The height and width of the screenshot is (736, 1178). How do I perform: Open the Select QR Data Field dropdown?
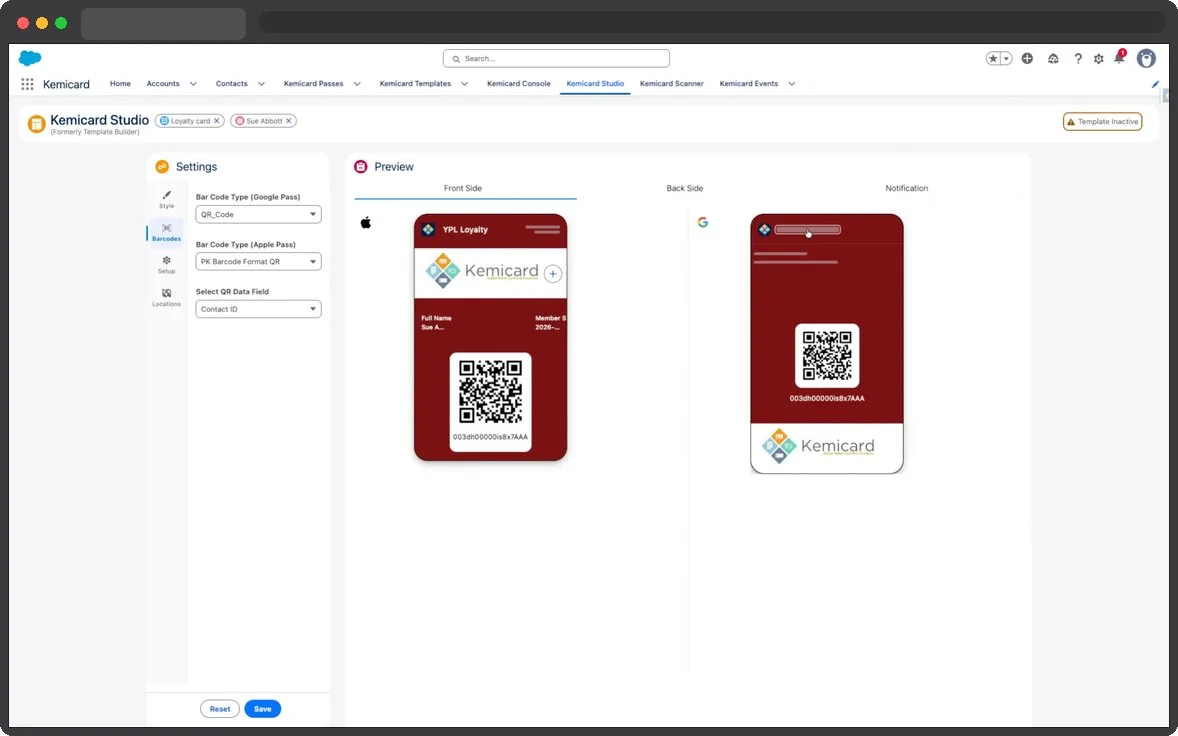tap(258, 309)
